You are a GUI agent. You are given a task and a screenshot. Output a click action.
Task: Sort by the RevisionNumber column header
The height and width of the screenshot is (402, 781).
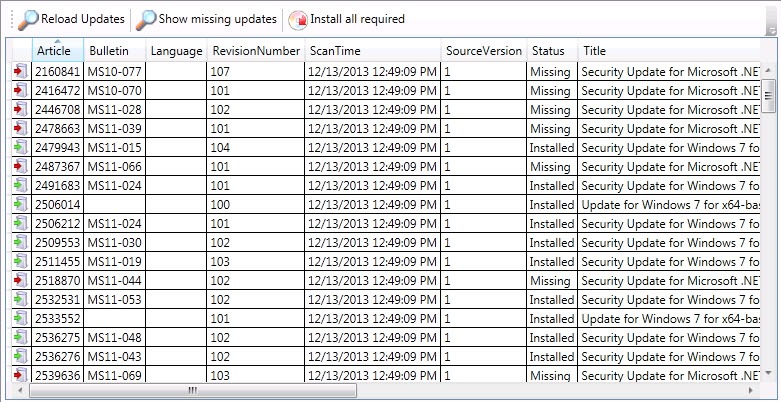coord(256,50)
